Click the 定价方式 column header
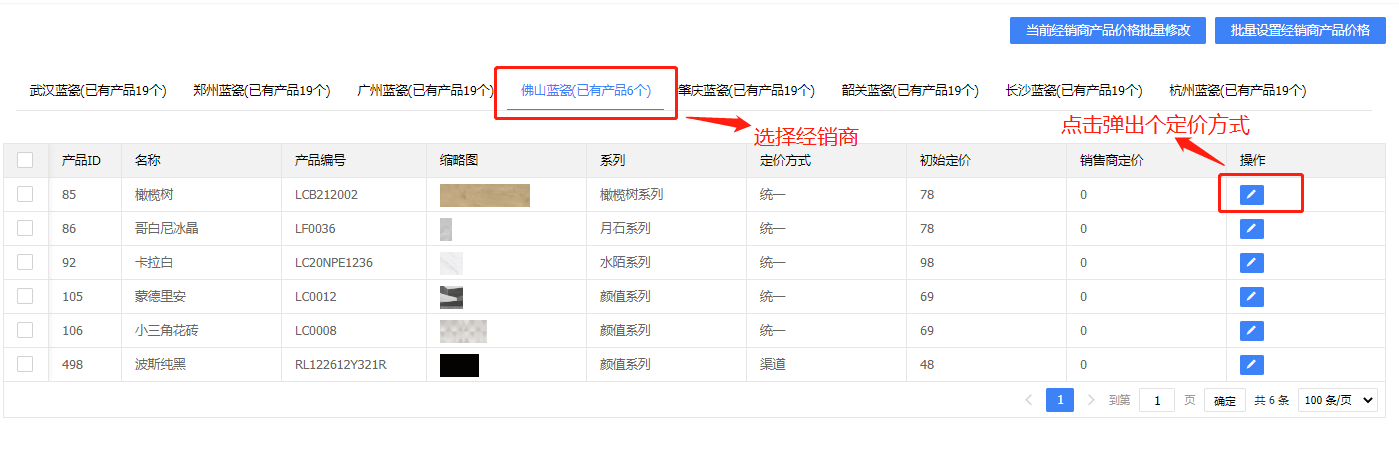 [x=785, y=160]
